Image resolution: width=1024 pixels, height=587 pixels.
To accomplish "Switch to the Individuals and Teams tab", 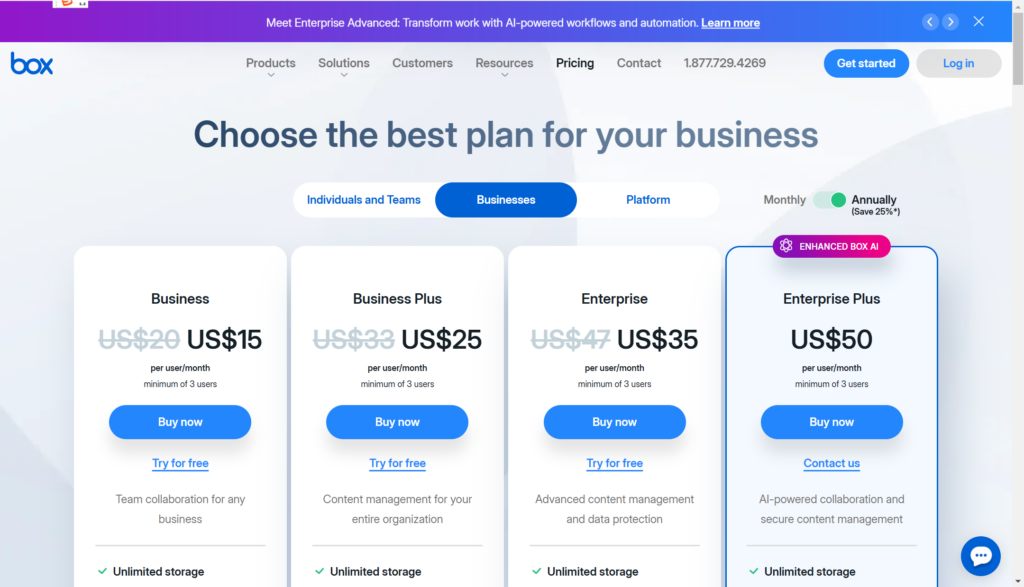I will pos(363,200).
